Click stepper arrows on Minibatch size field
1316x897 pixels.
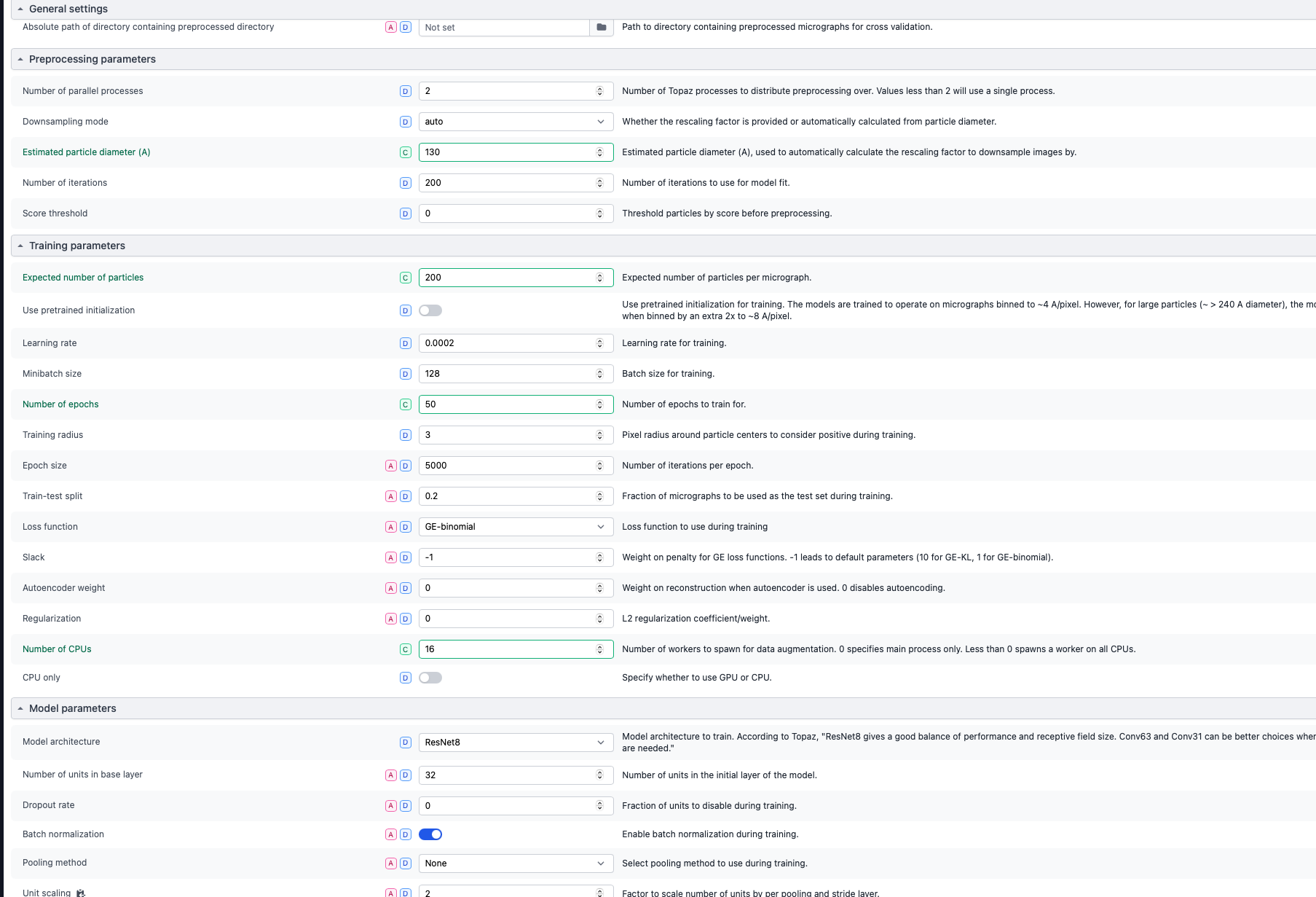point(600,374)
